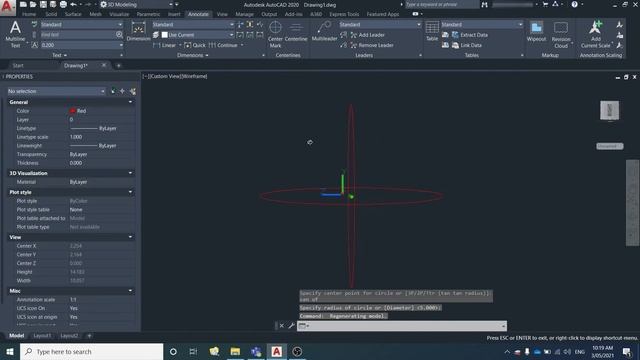This screenshot has width=640, height=360.
Task: Switch to the Home ribbon tab
Action: click(x=29, y=14)
